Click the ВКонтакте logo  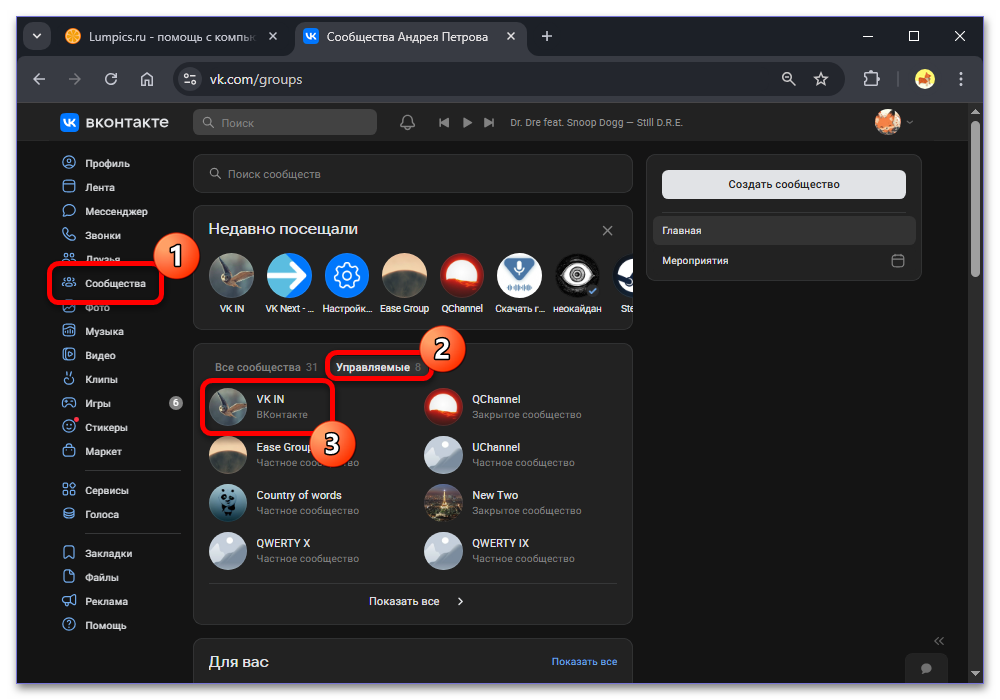115,122
